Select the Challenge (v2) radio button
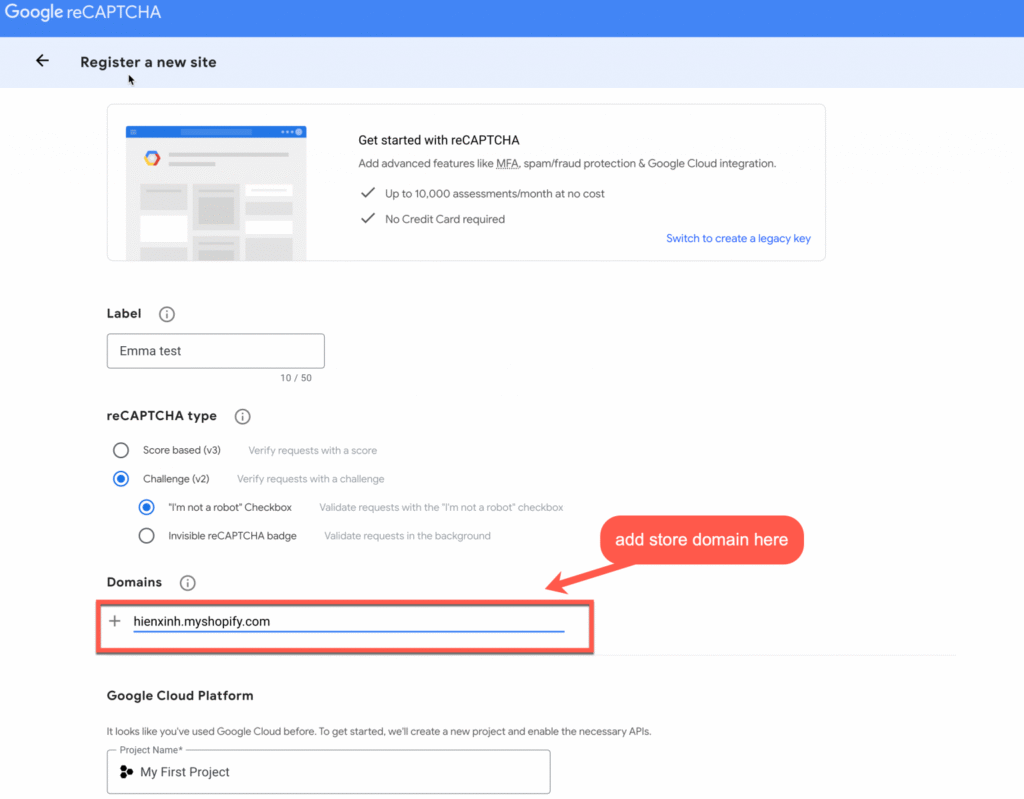Screen dimensions: 1024x799 pos(121,479)
